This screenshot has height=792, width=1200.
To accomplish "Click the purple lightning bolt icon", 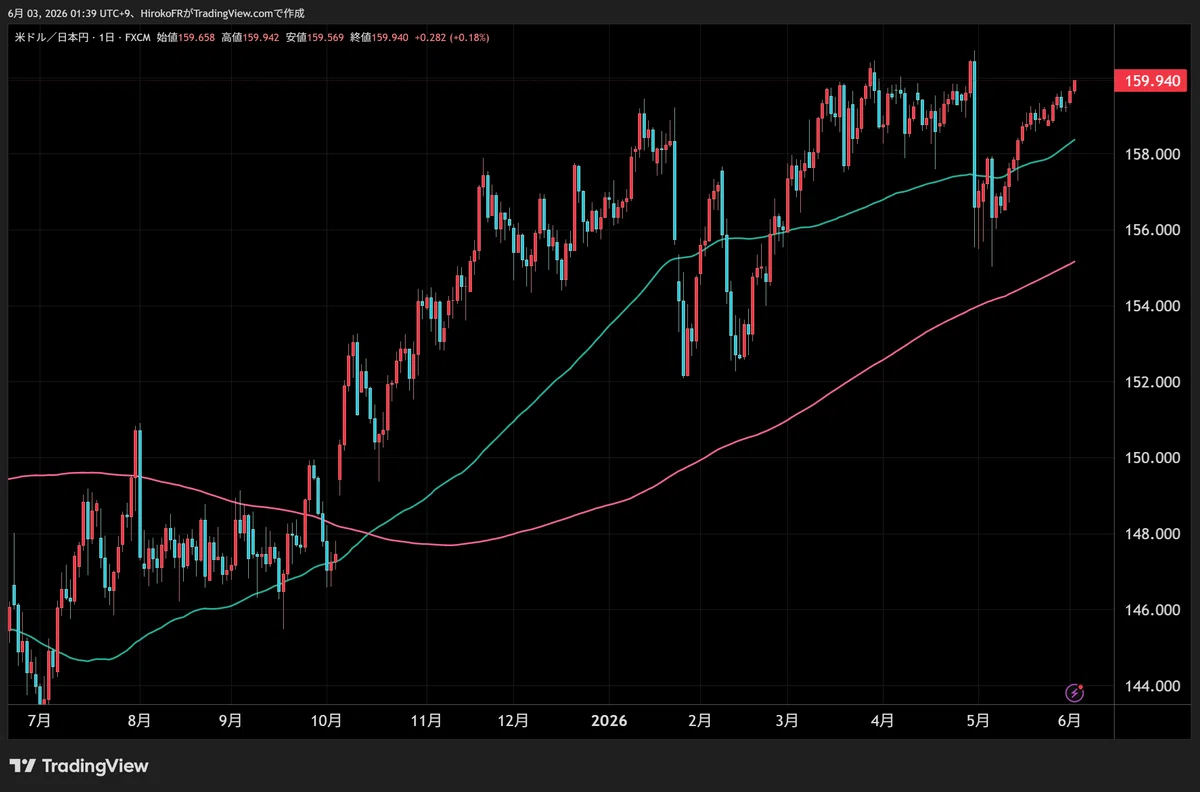I will [1075, 692].
